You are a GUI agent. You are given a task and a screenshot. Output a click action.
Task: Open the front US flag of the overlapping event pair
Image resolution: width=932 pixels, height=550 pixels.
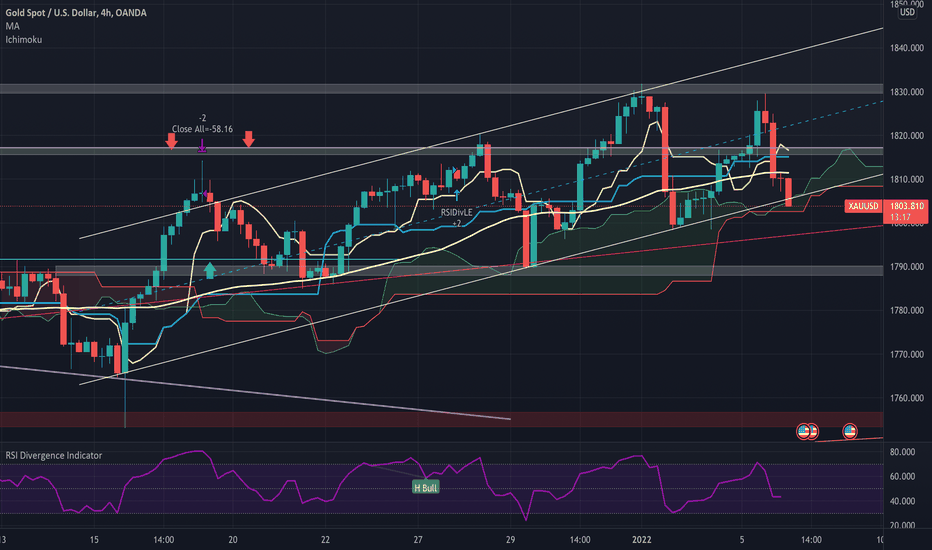coord(804,431)
